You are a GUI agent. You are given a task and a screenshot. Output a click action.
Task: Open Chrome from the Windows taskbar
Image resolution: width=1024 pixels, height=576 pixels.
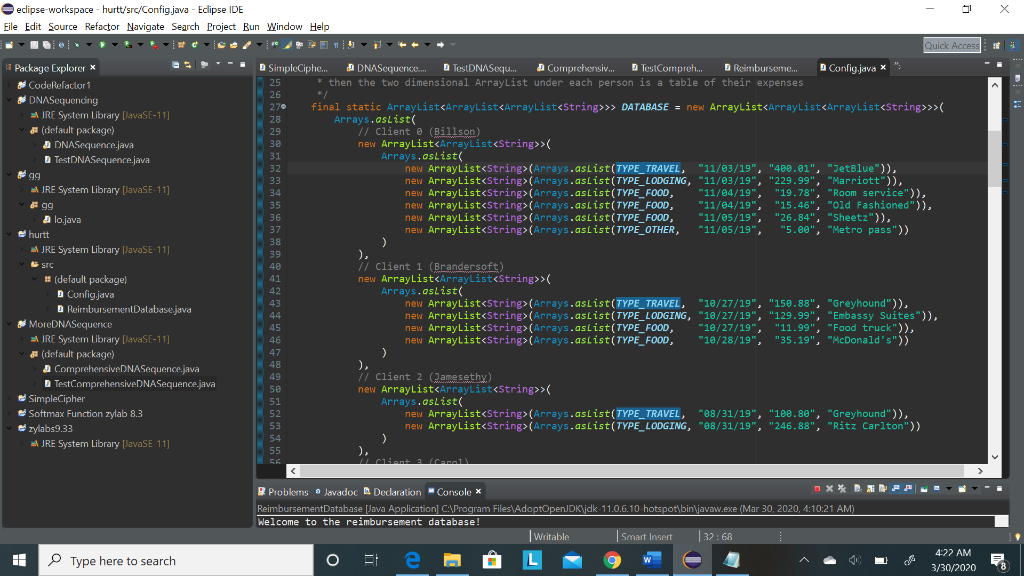point(612,560)
